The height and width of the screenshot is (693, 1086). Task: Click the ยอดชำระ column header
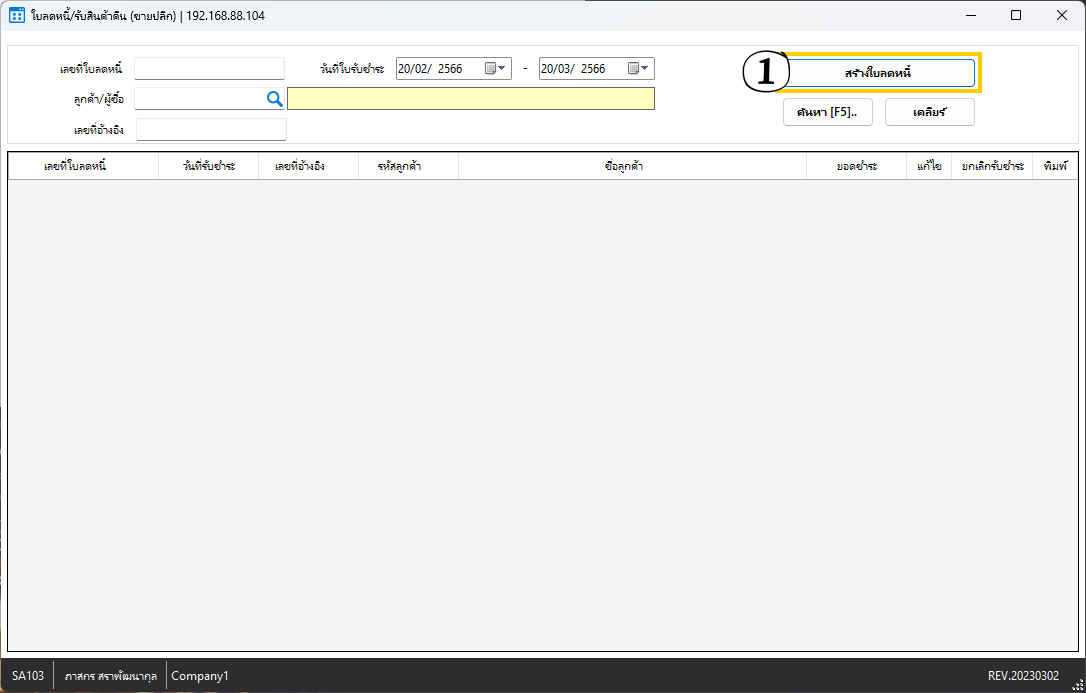click(856, 166)
